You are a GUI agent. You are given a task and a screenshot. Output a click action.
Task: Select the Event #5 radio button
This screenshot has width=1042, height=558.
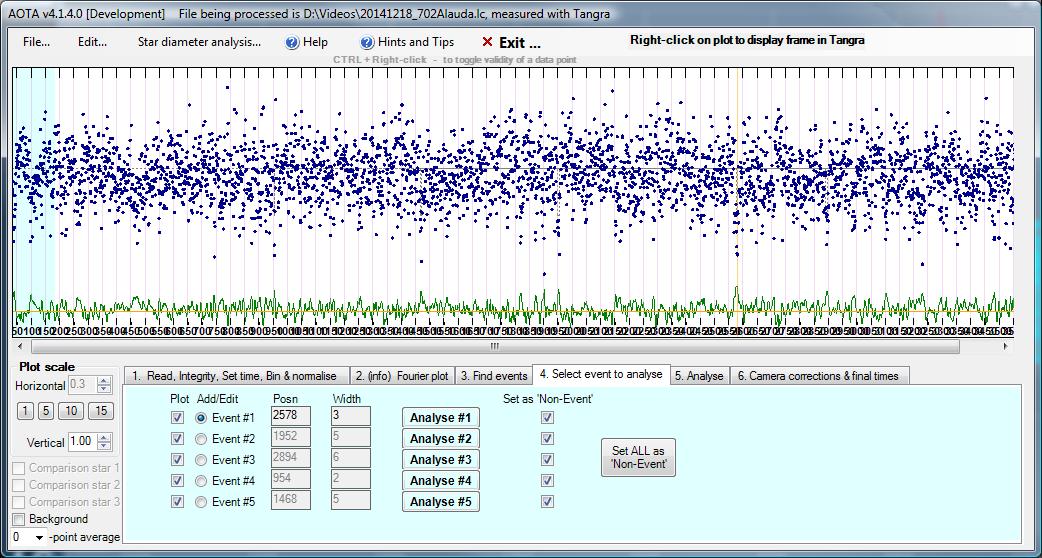[201, 502]
